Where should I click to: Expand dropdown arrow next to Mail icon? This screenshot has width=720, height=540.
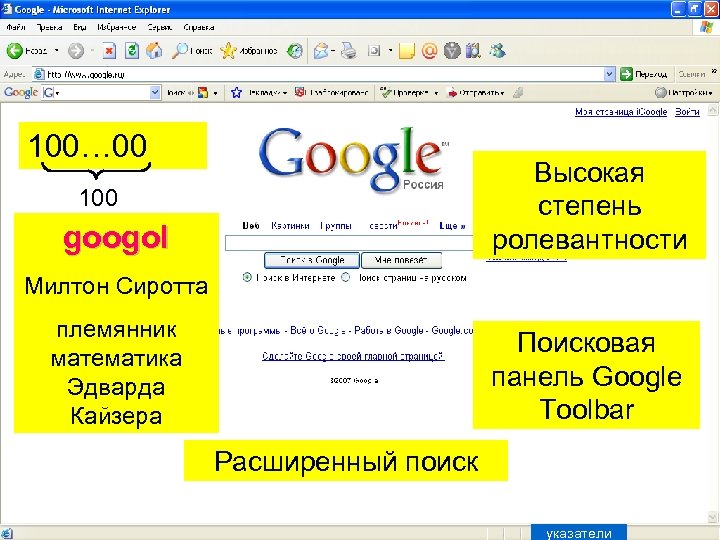click(333, 51)
